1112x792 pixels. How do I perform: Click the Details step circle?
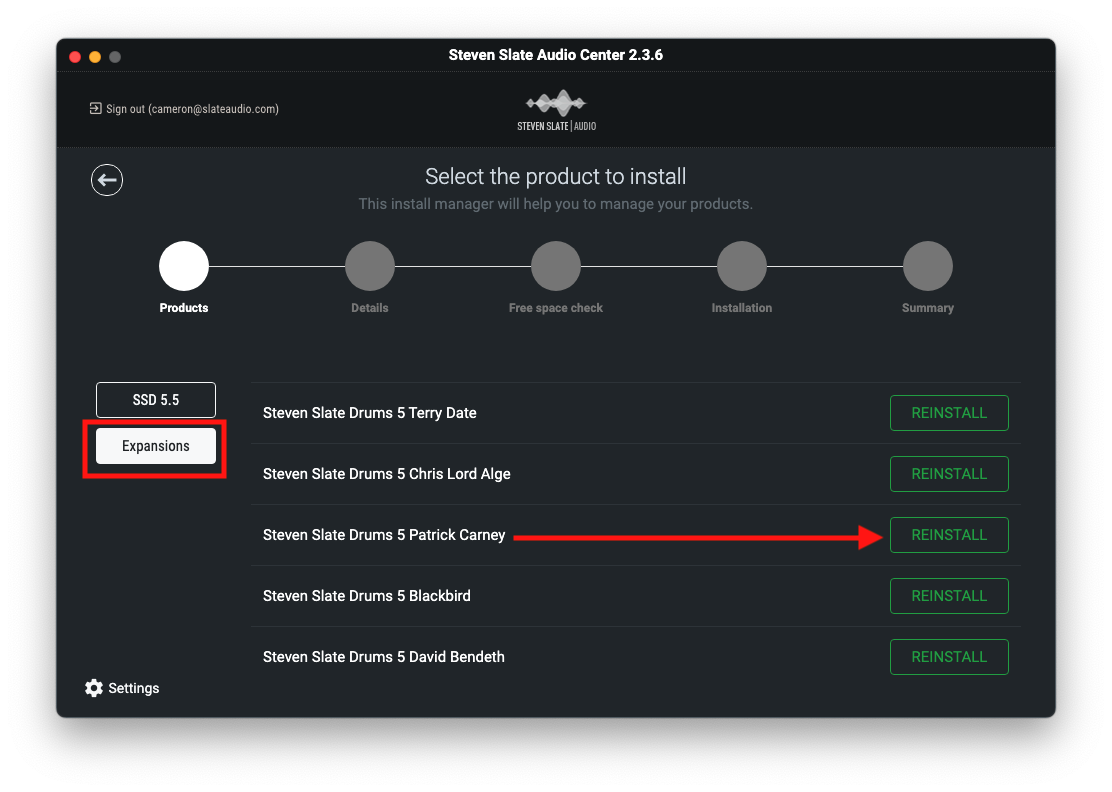pyautogui.click(x=369, y=266)
